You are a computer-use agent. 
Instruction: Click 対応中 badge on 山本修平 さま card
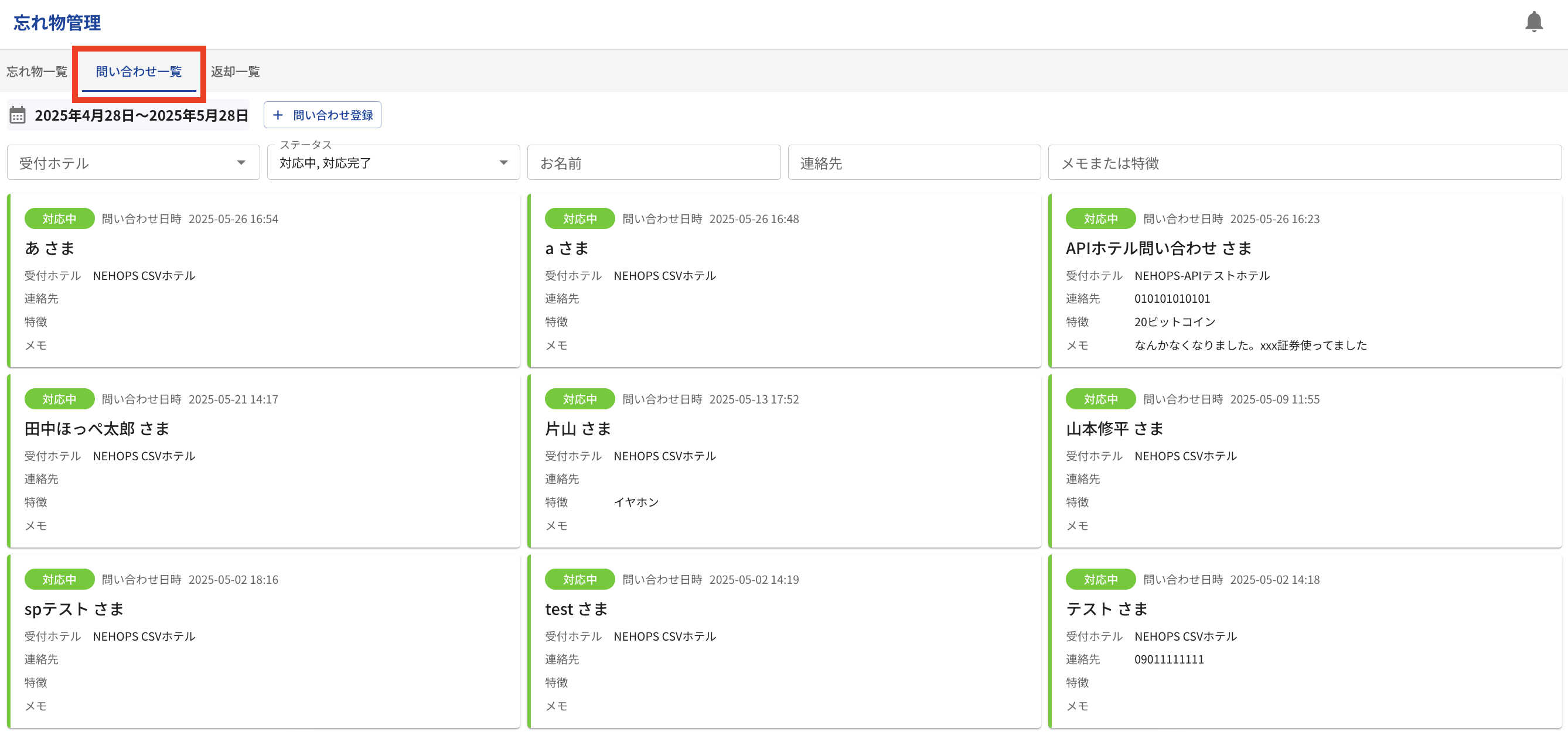point(1100,399)
